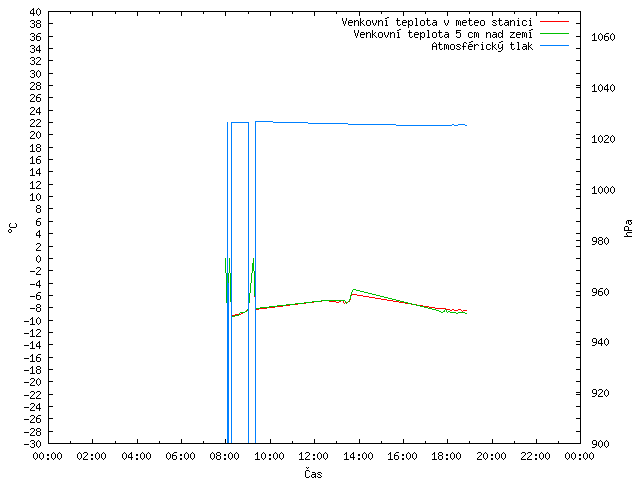Click pressure axis label '900'

[x=600, y=444]
